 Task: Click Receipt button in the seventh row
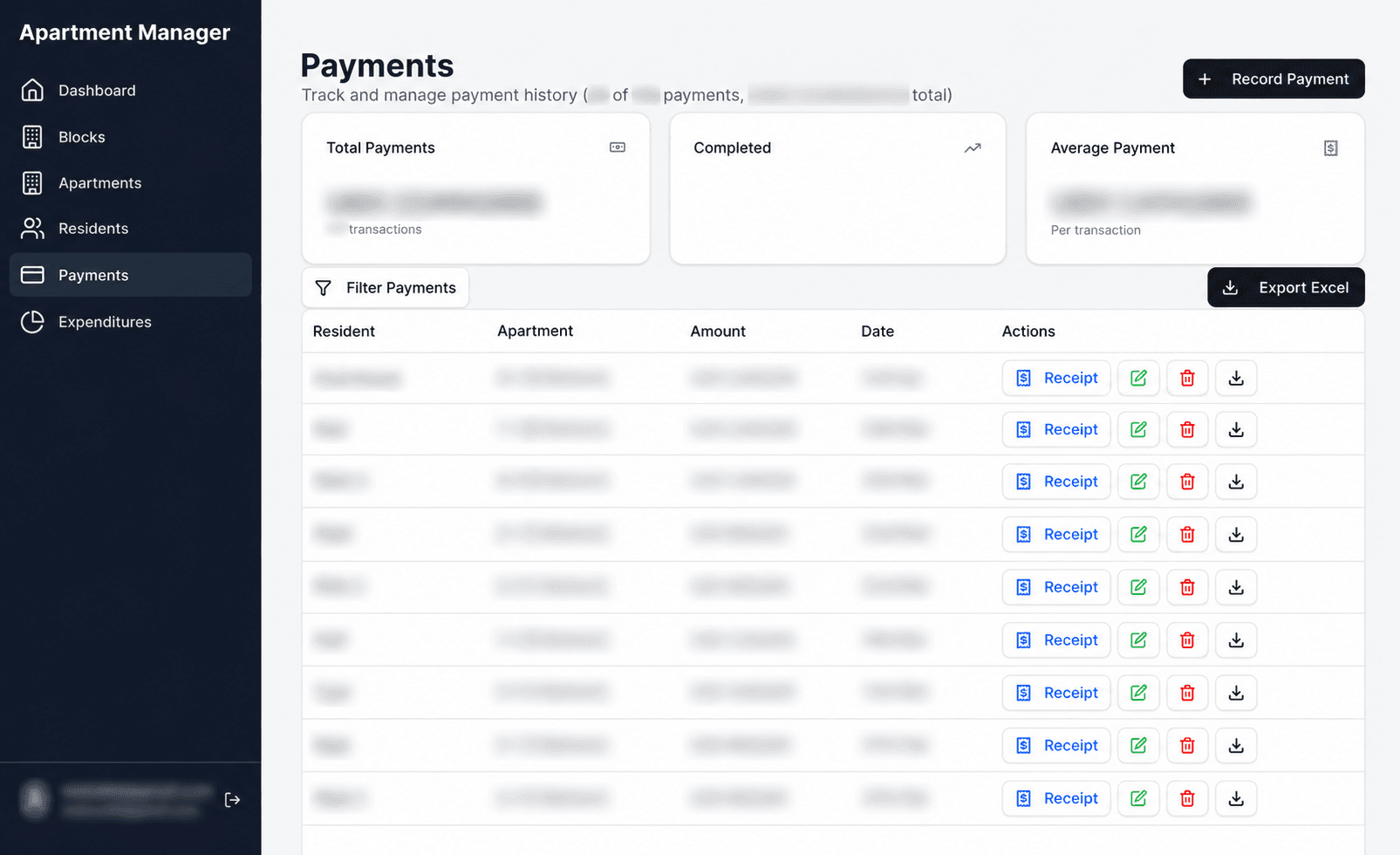pyautogui.click(x=1056, y=693)
